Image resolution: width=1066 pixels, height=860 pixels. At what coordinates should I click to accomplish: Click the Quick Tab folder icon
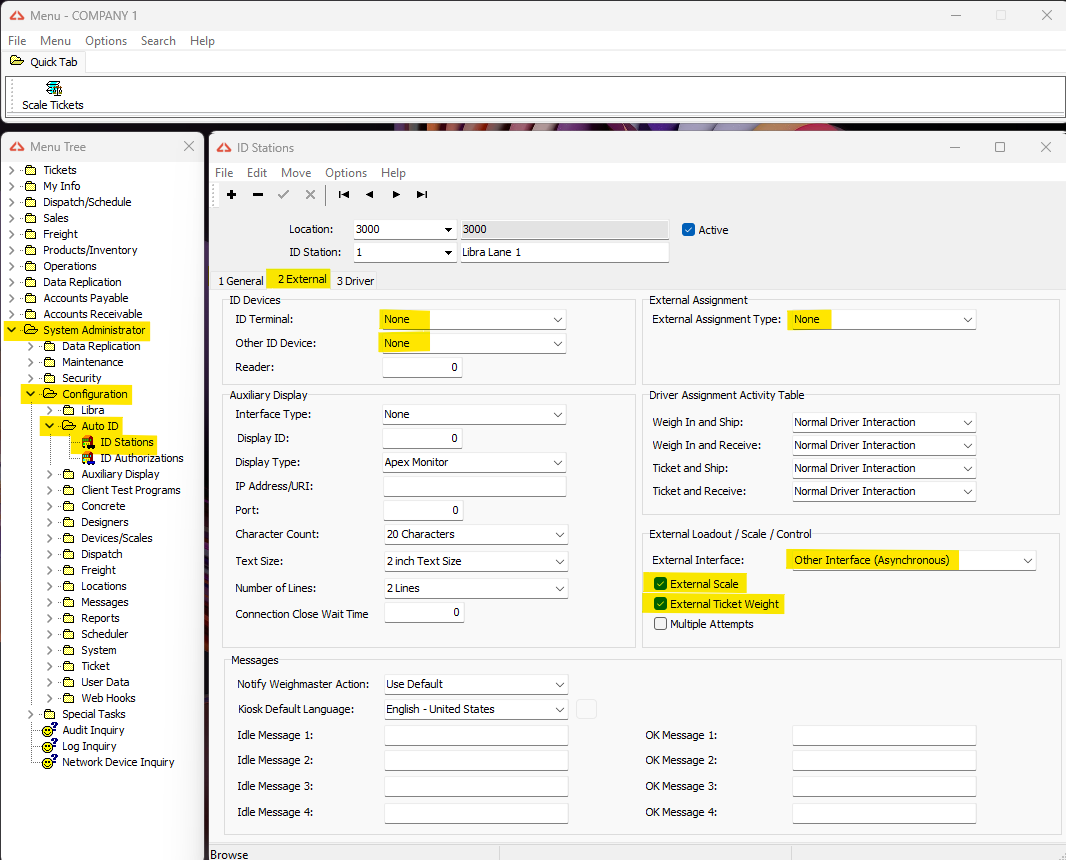click(x=17, y=61)
